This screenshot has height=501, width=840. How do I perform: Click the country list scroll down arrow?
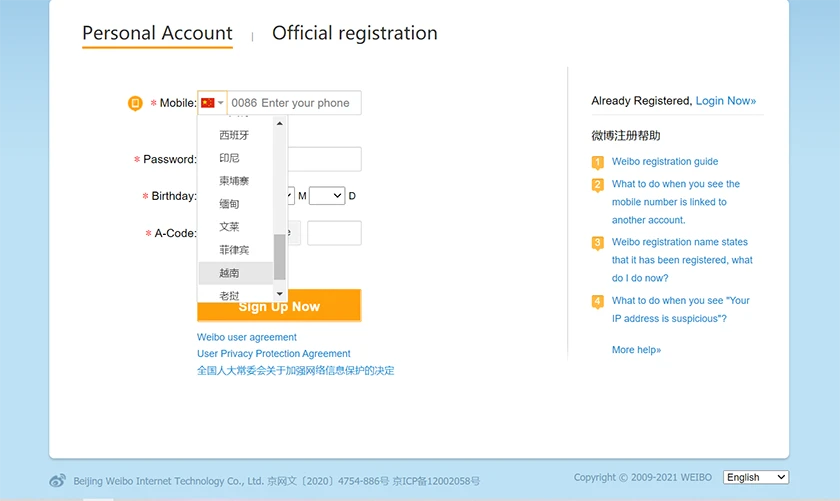click(279, 294)
